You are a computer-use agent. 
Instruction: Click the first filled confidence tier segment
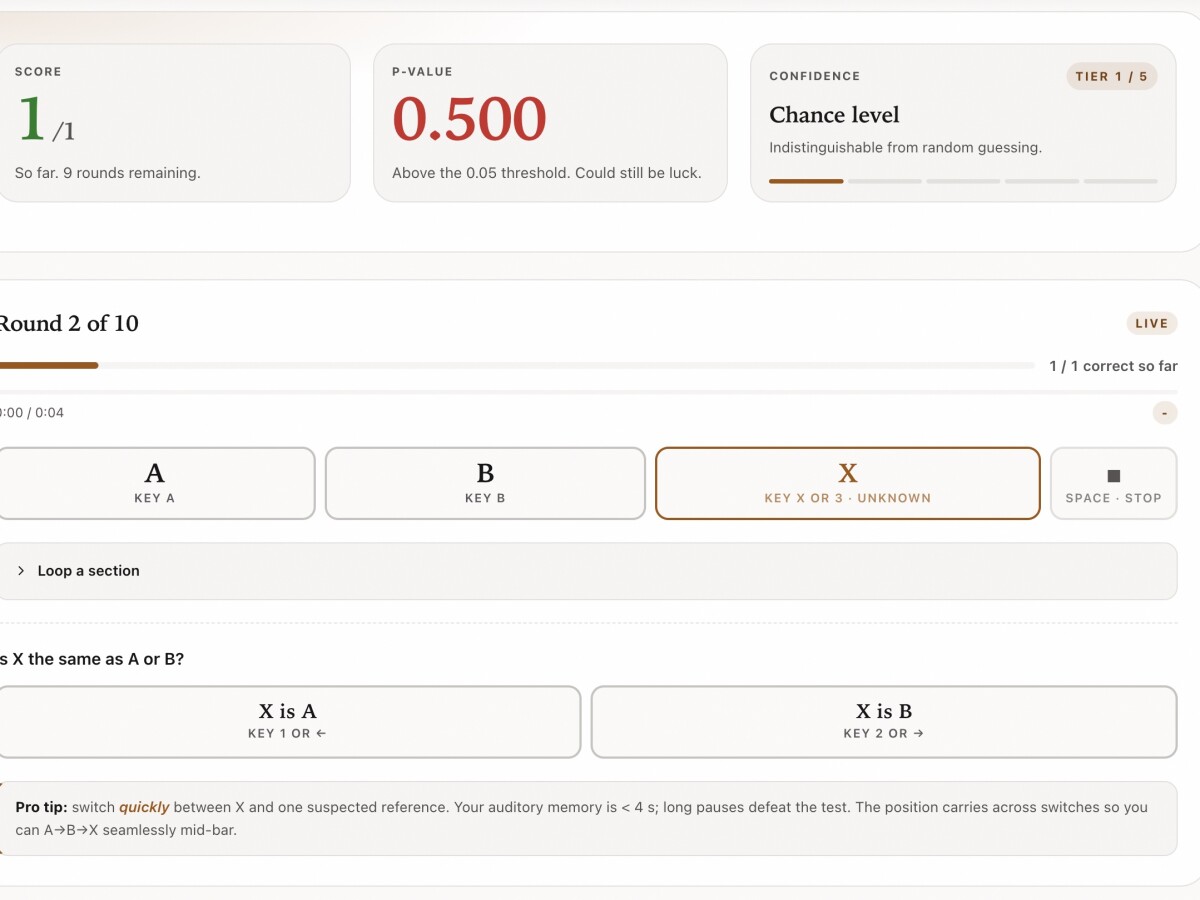click(806, 181)
